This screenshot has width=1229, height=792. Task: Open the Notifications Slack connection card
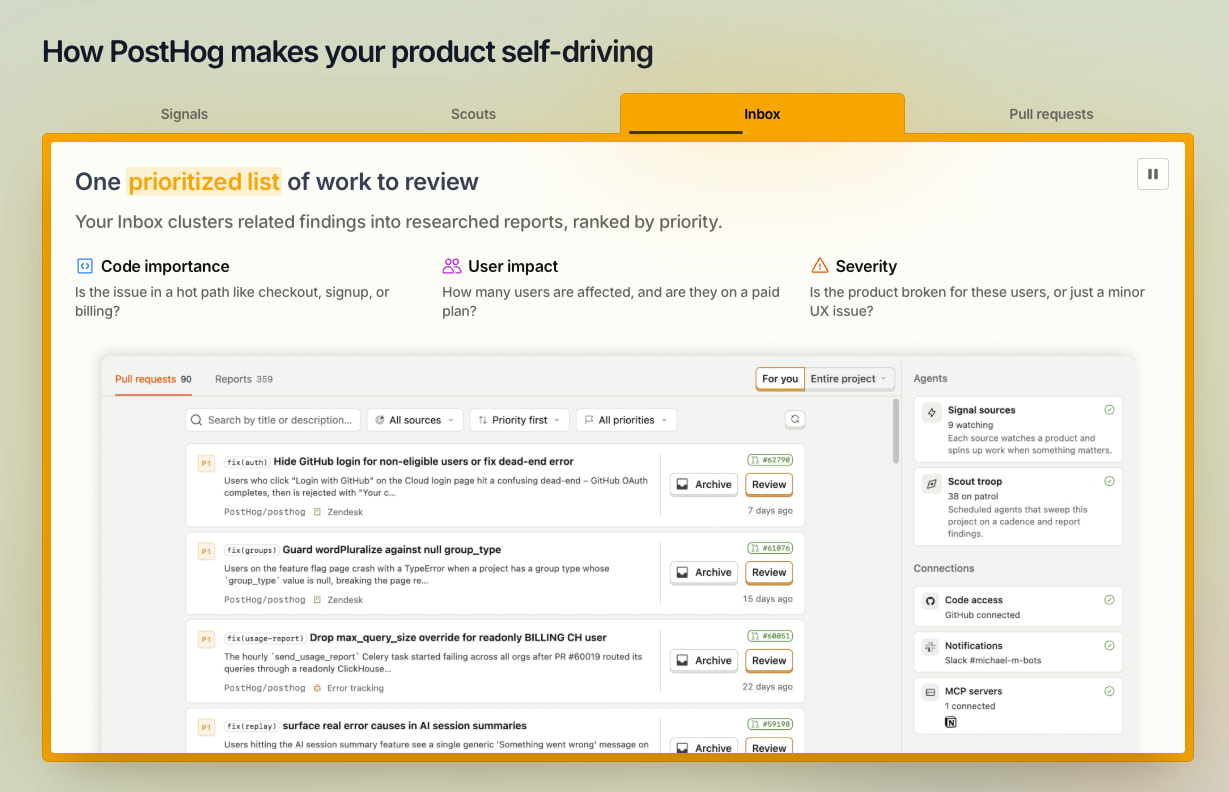point(1018,652)
